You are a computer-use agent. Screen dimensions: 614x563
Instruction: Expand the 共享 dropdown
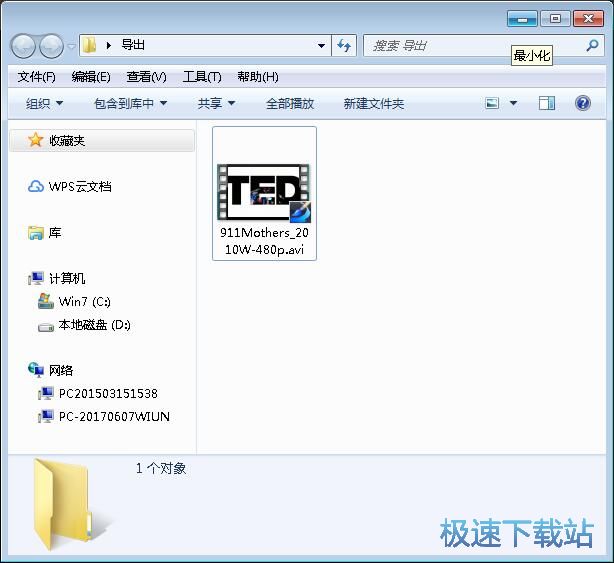click(216, 104)
